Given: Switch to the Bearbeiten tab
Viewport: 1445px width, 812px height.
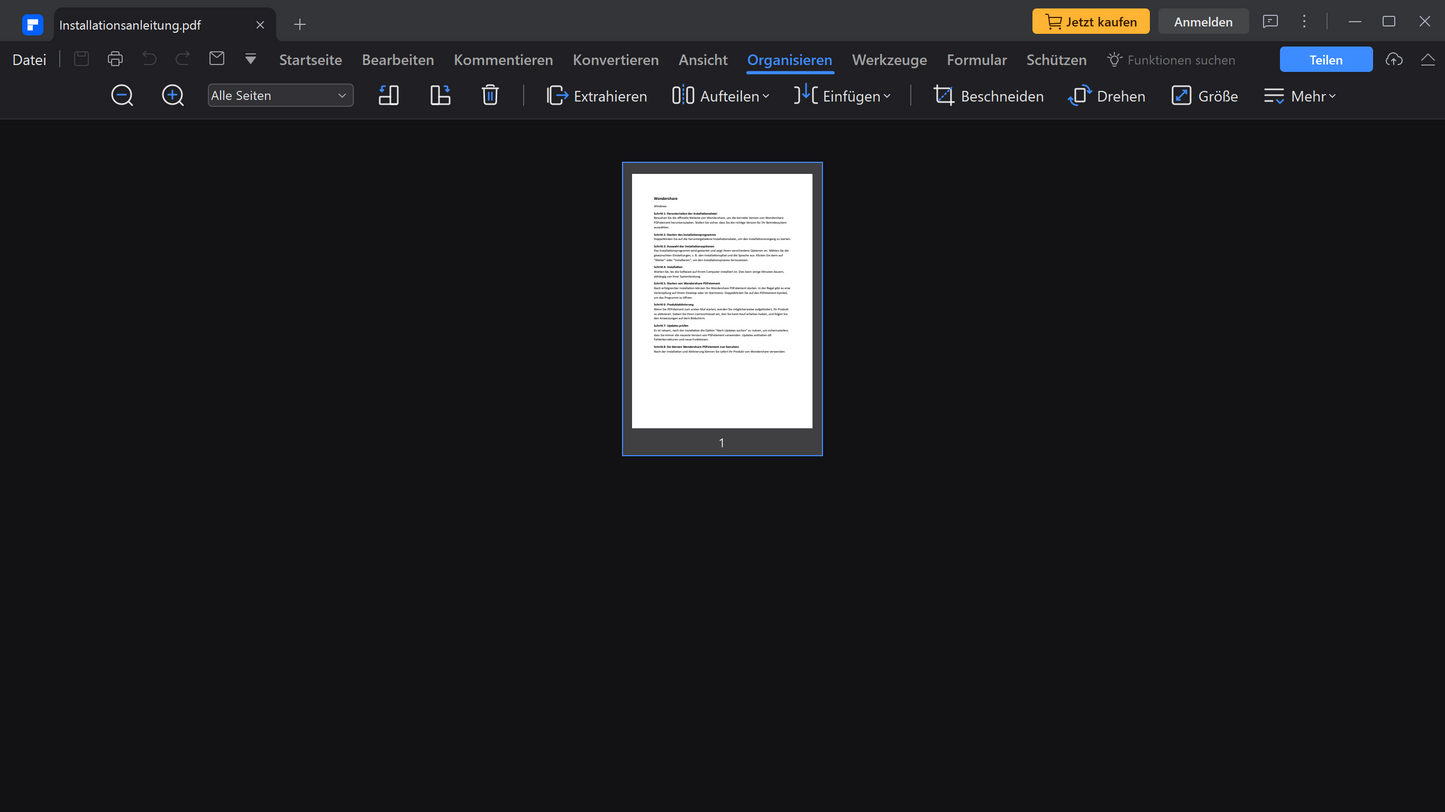Looking at the screenshot, I should [398, 60].
